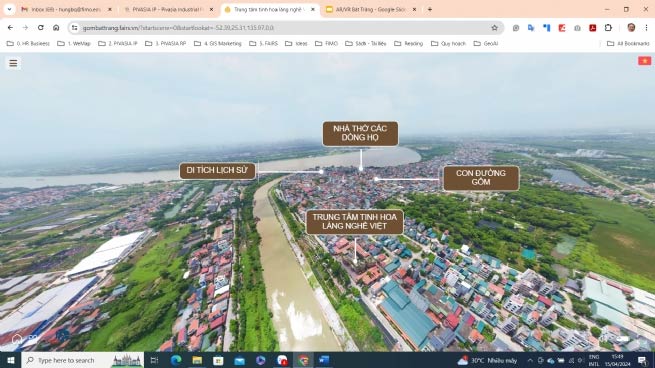
Task: Select TRUNG TÂM TINH HOA LÀNG NGHỀ VIỆT label
Action: (355, 222)
